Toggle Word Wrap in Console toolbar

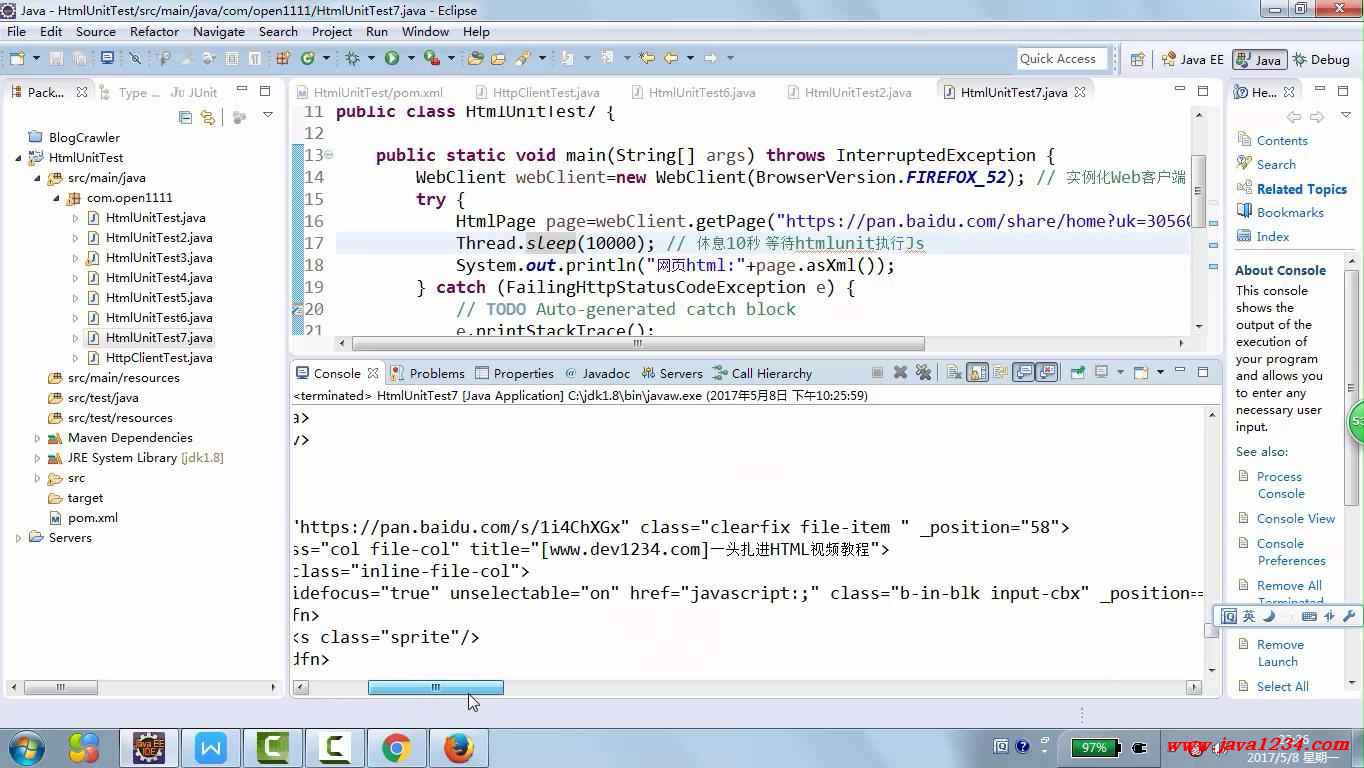1000,372
